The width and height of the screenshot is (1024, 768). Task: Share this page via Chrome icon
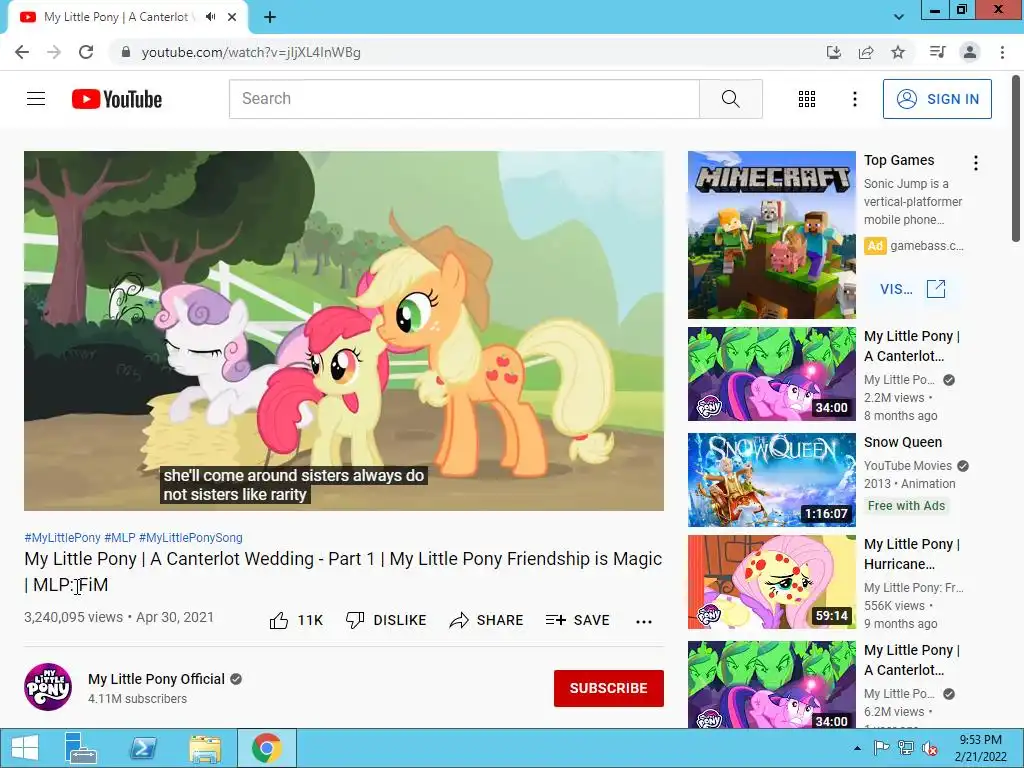click(x=866, y=52)
